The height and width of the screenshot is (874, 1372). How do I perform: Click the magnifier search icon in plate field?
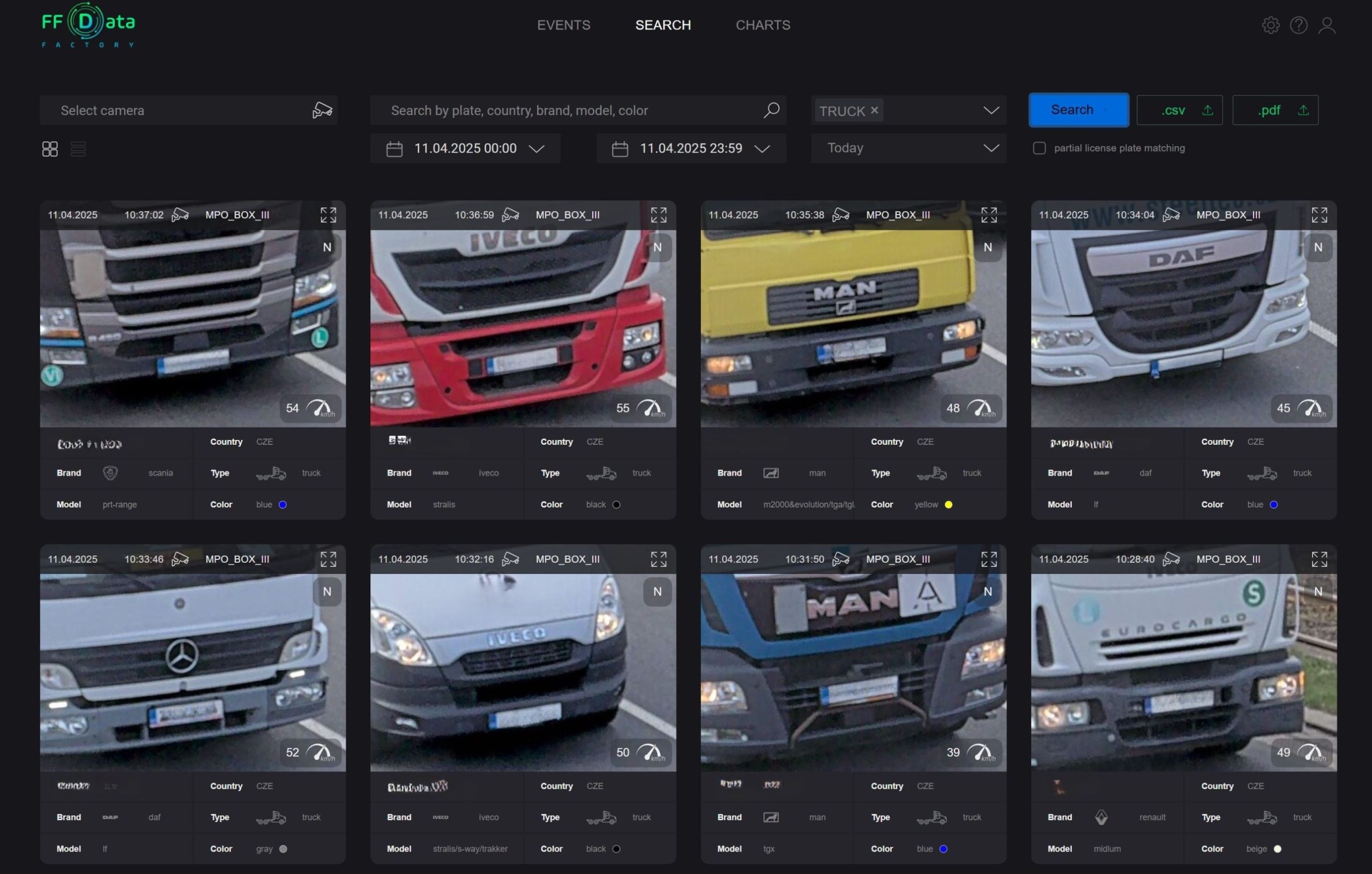[771, 110]
